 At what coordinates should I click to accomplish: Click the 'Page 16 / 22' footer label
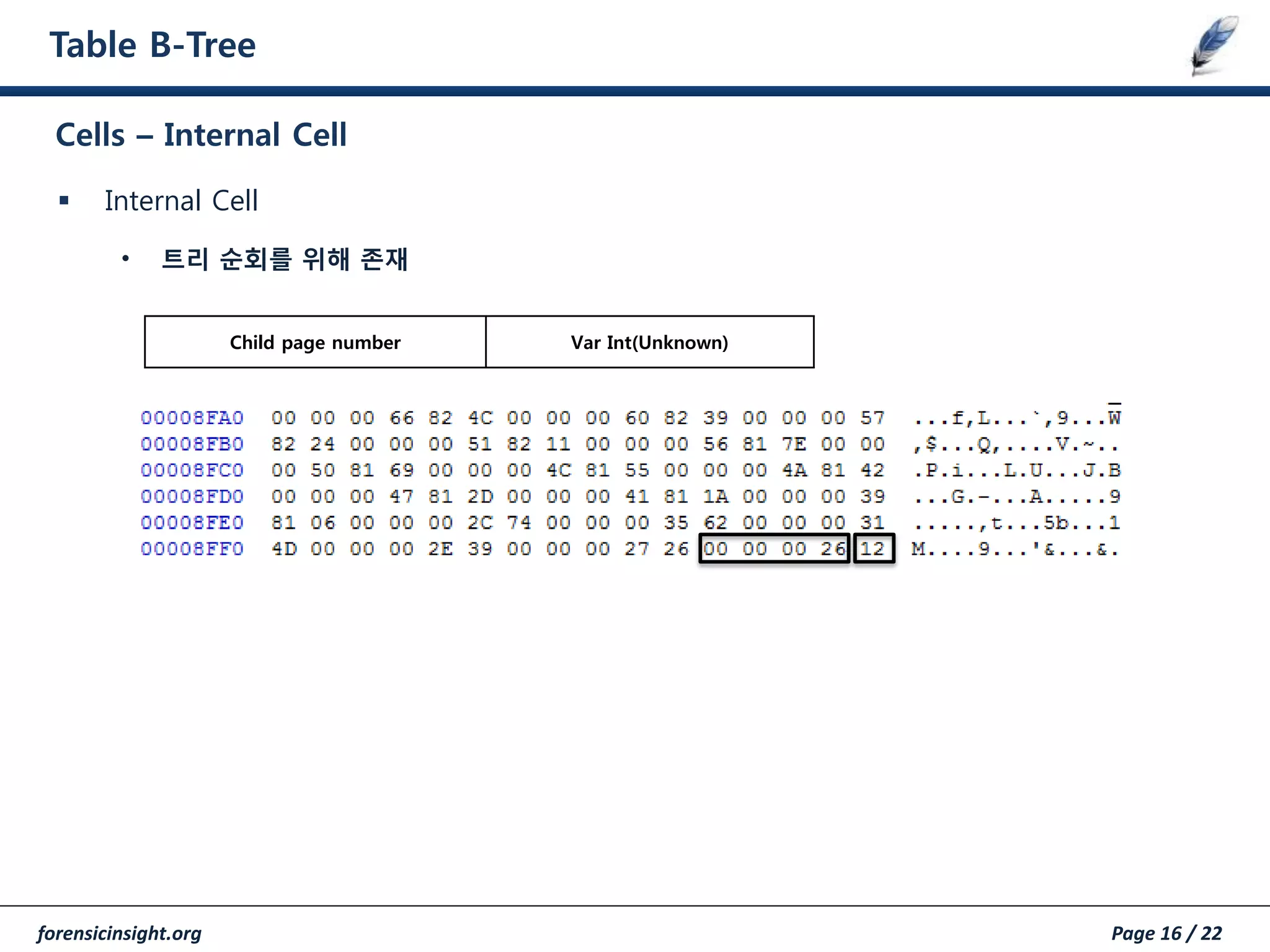pyautogui.click(x=1166, y=933)
